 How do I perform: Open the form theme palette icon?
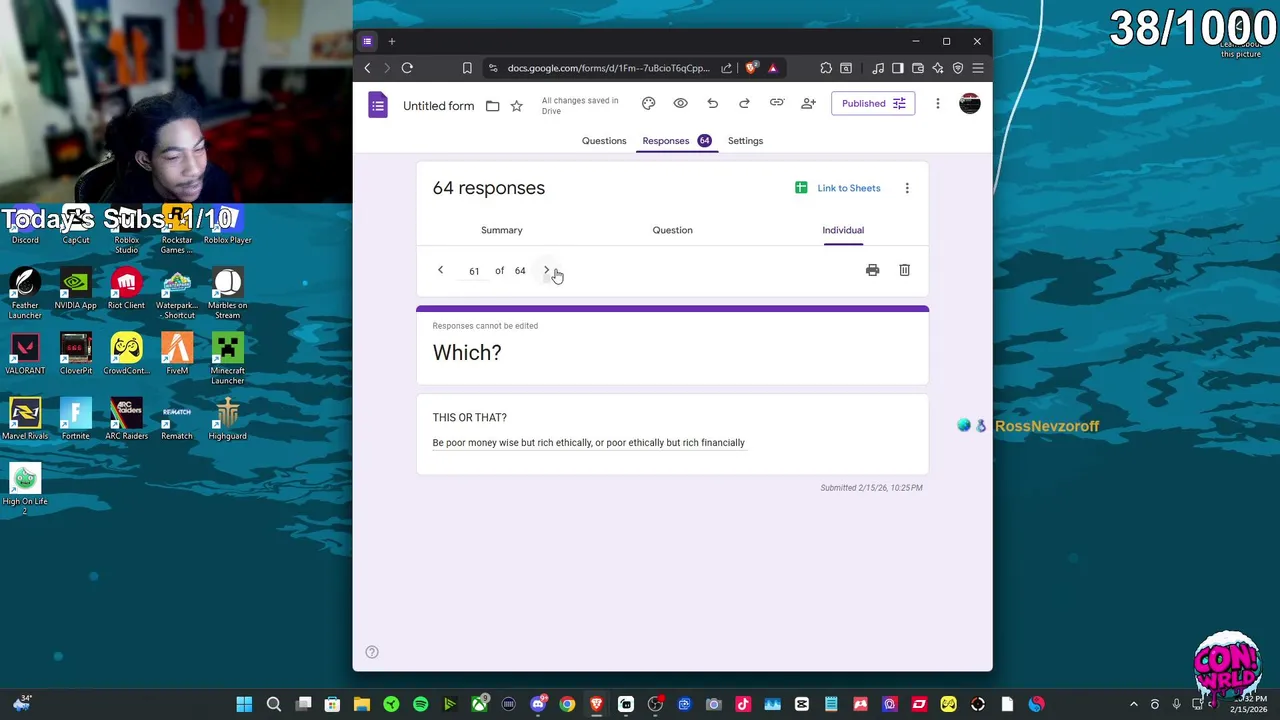click(648, 103)
